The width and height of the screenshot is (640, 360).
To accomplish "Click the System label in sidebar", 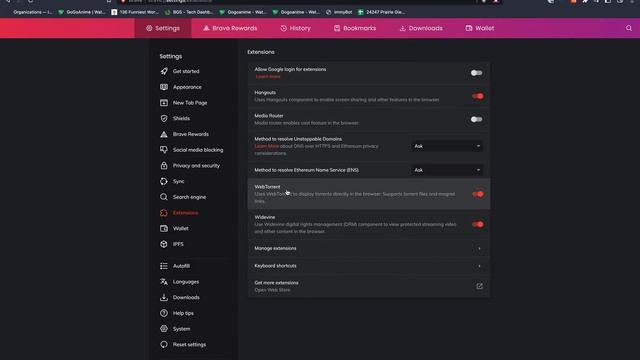I will tap(181, 329).
